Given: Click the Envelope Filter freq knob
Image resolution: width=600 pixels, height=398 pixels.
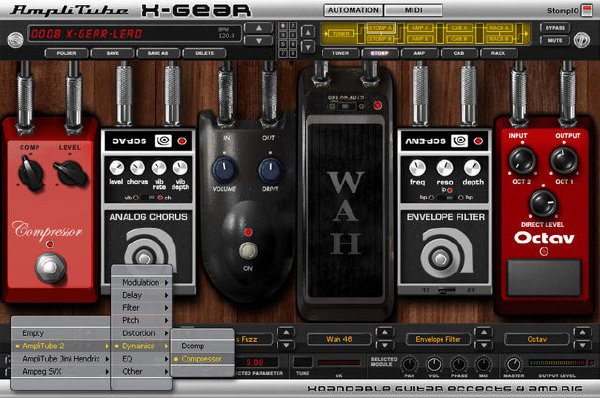Looking at the screenshot, I should pos(417,168).
